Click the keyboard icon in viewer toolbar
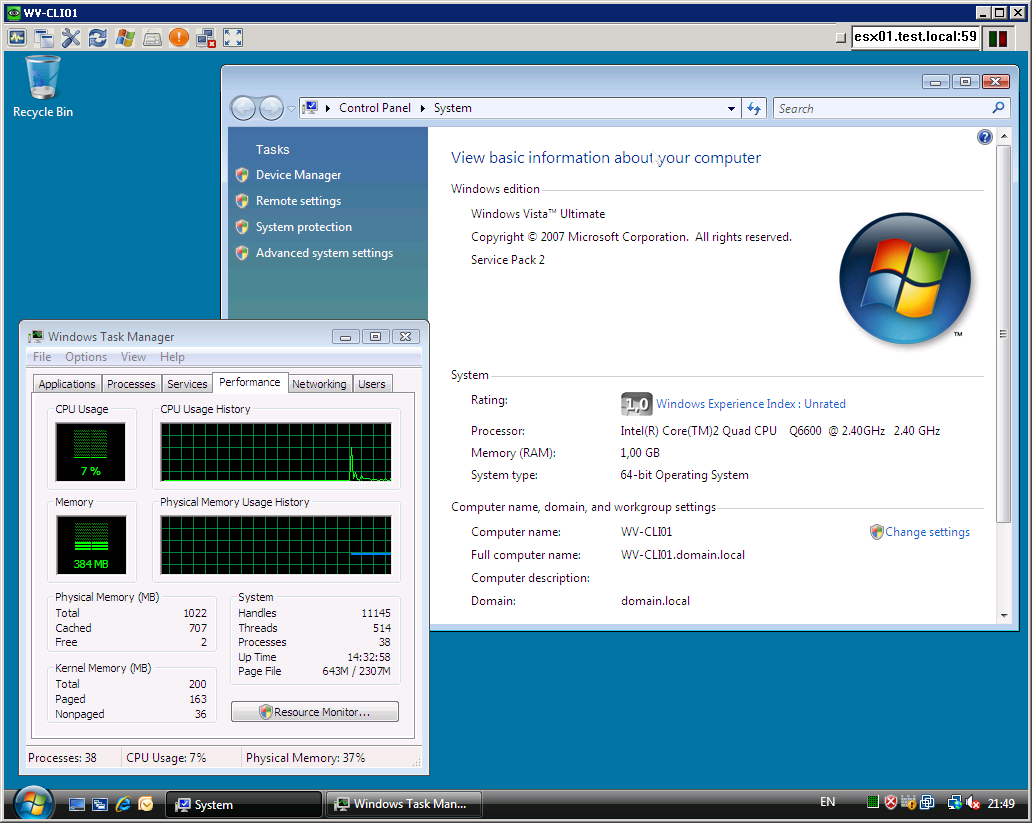 [152, 38]
